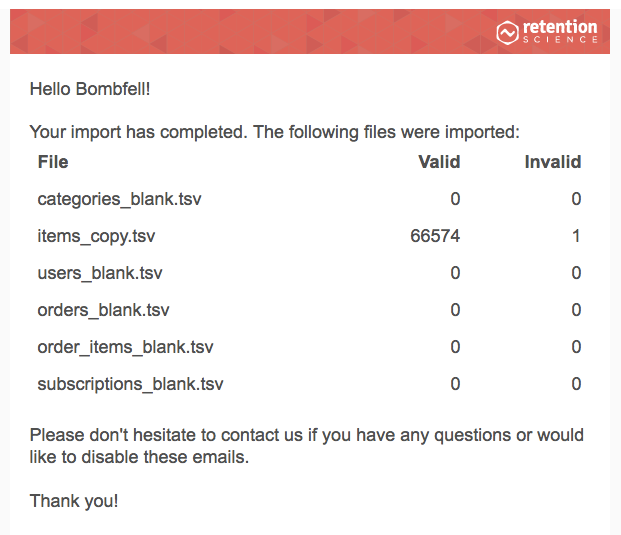This screenshot has height=535, width=621.
Task: Select the orders_blank.tsv file name
Action: 103,310
